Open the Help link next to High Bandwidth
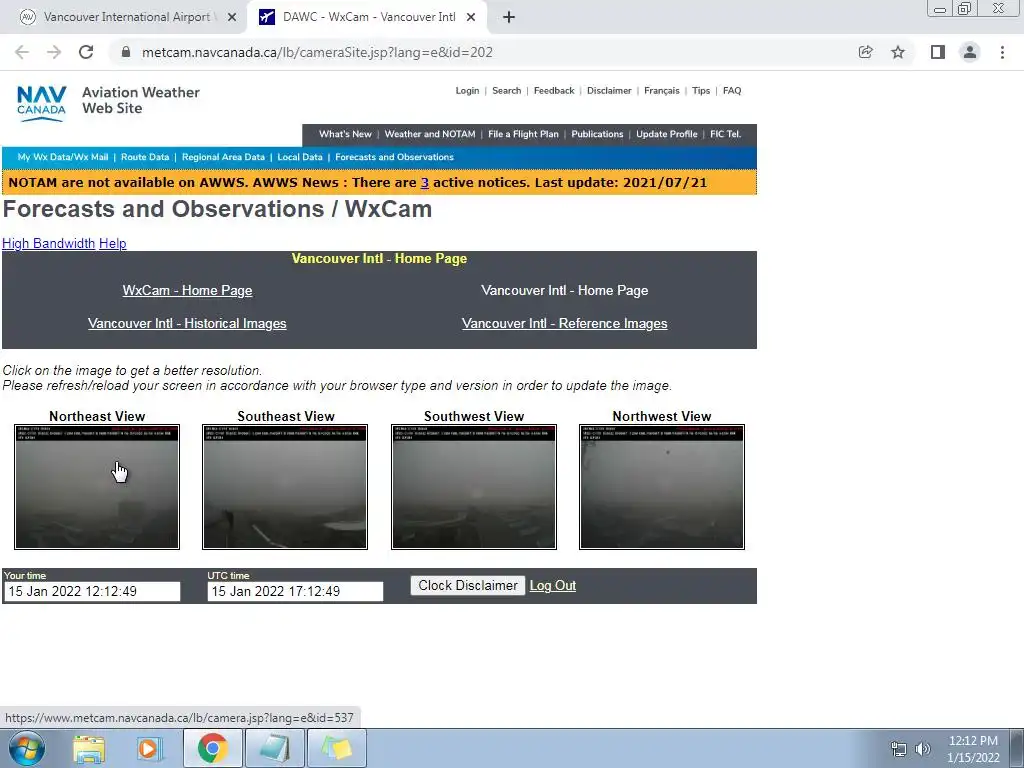Screen dimensions: 1024x768 coord(112,244)
